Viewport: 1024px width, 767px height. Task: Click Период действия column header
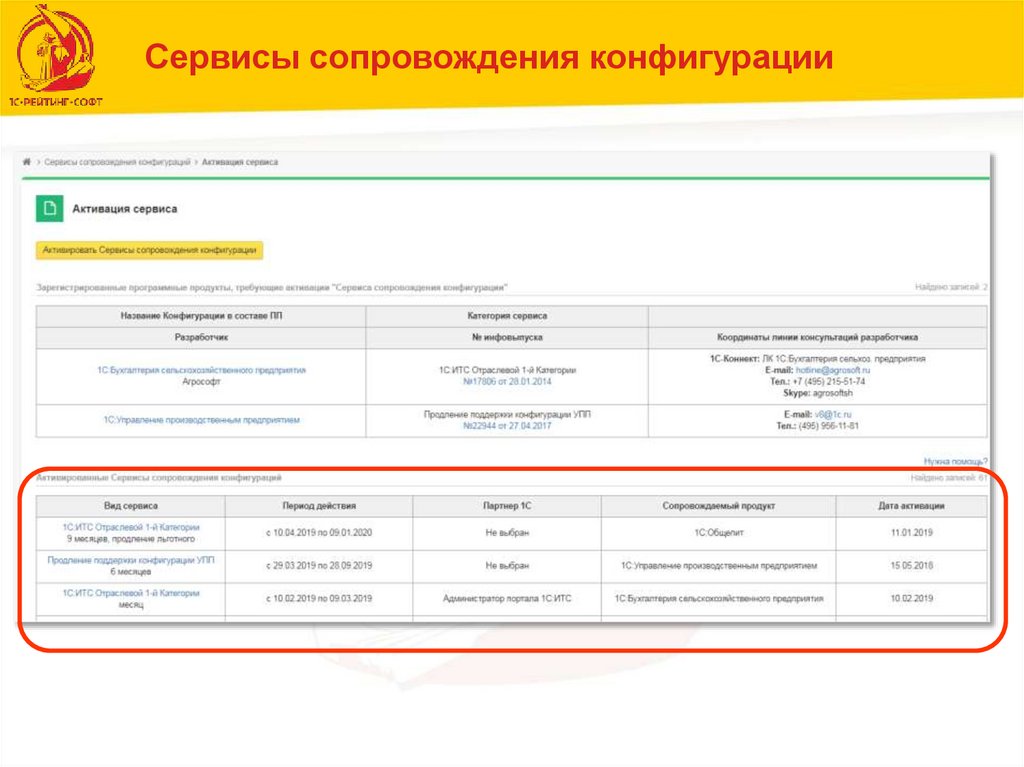point(319,506)
